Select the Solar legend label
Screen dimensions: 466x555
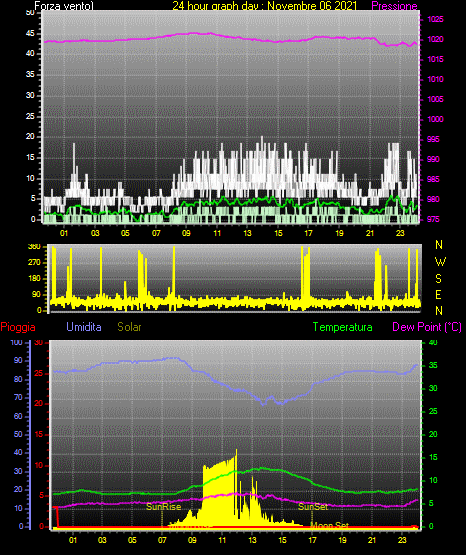[x=129, y=327]
